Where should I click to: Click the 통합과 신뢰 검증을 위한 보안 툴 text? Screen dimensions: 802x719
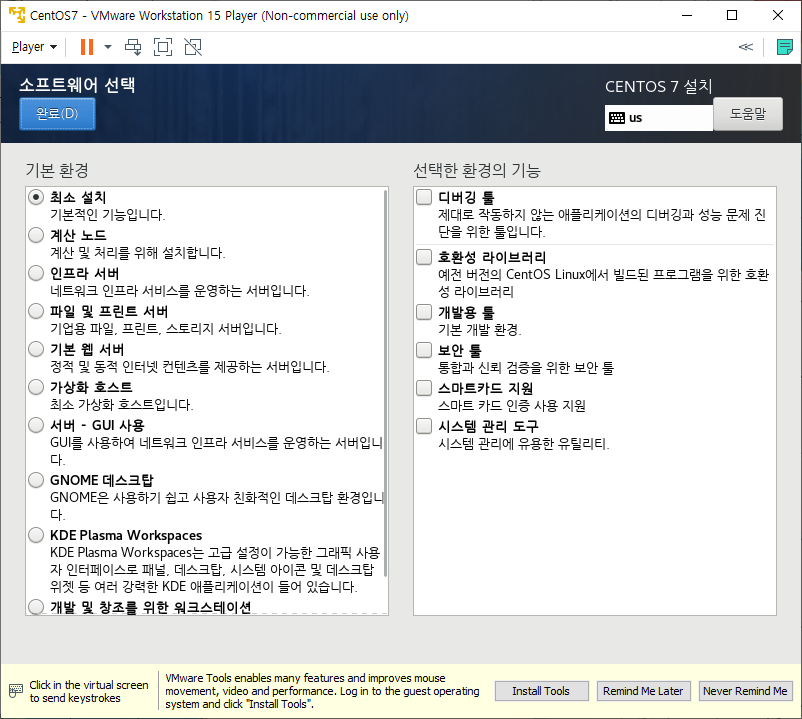[x=526, y=368]
